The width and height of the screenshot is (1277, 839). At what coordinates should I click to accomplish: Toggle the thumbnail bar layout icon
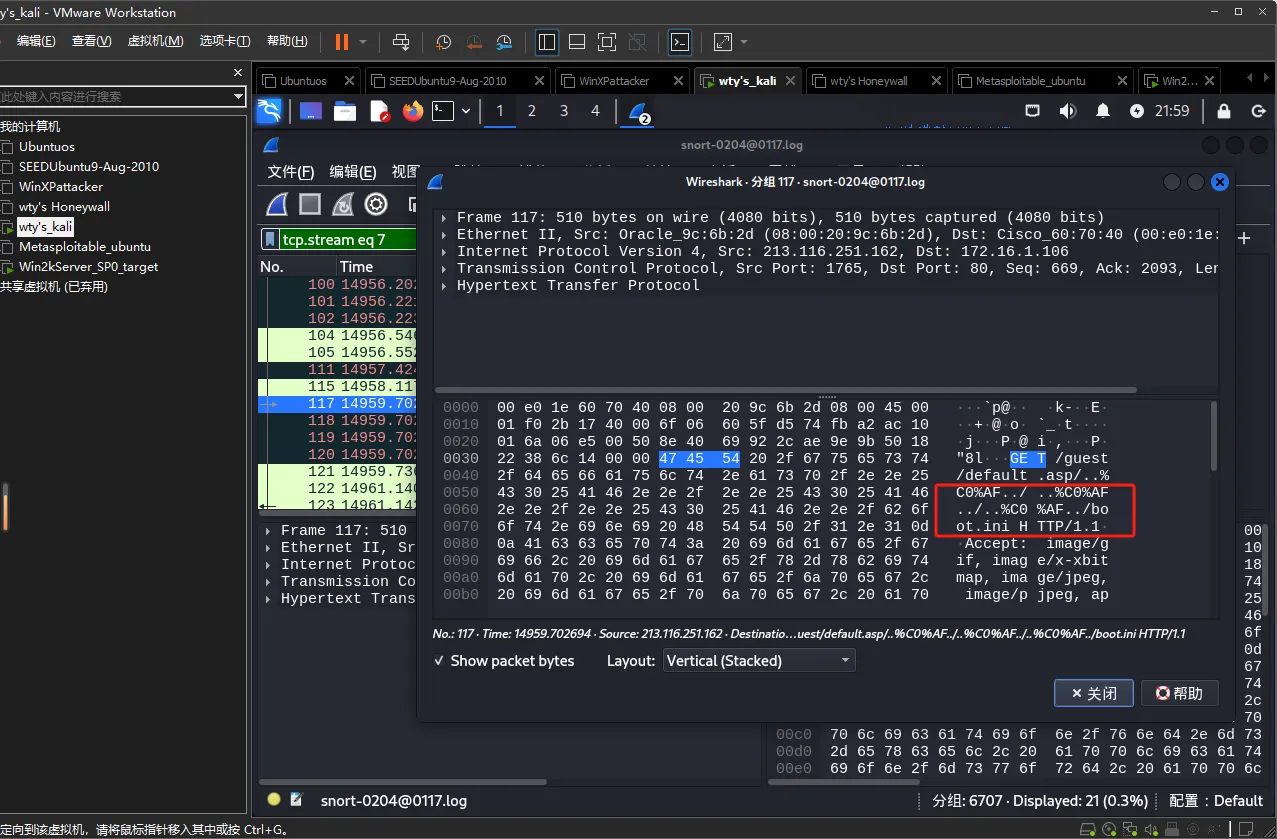(577, 42)
